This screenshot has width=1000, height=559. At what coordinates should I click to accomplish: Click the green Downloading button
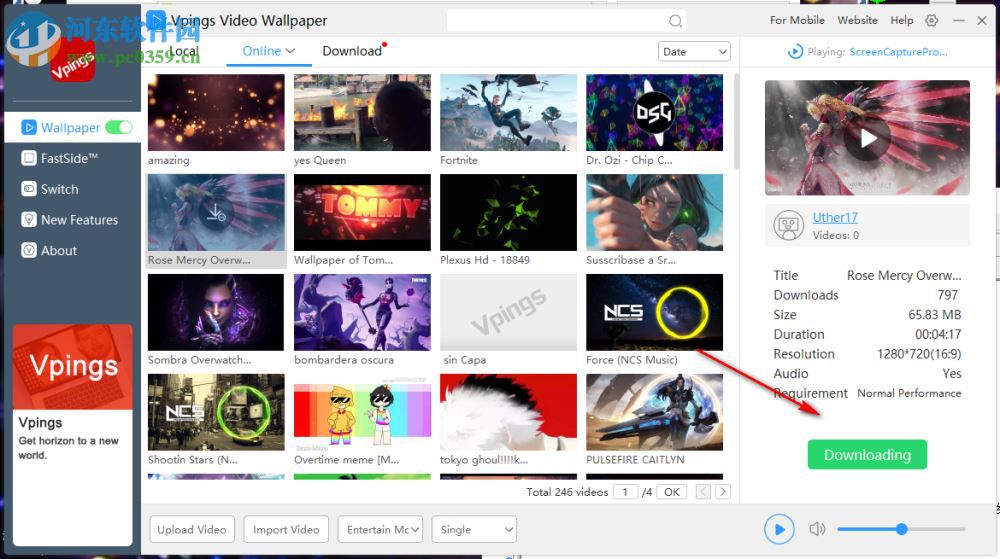pos(867,454)
